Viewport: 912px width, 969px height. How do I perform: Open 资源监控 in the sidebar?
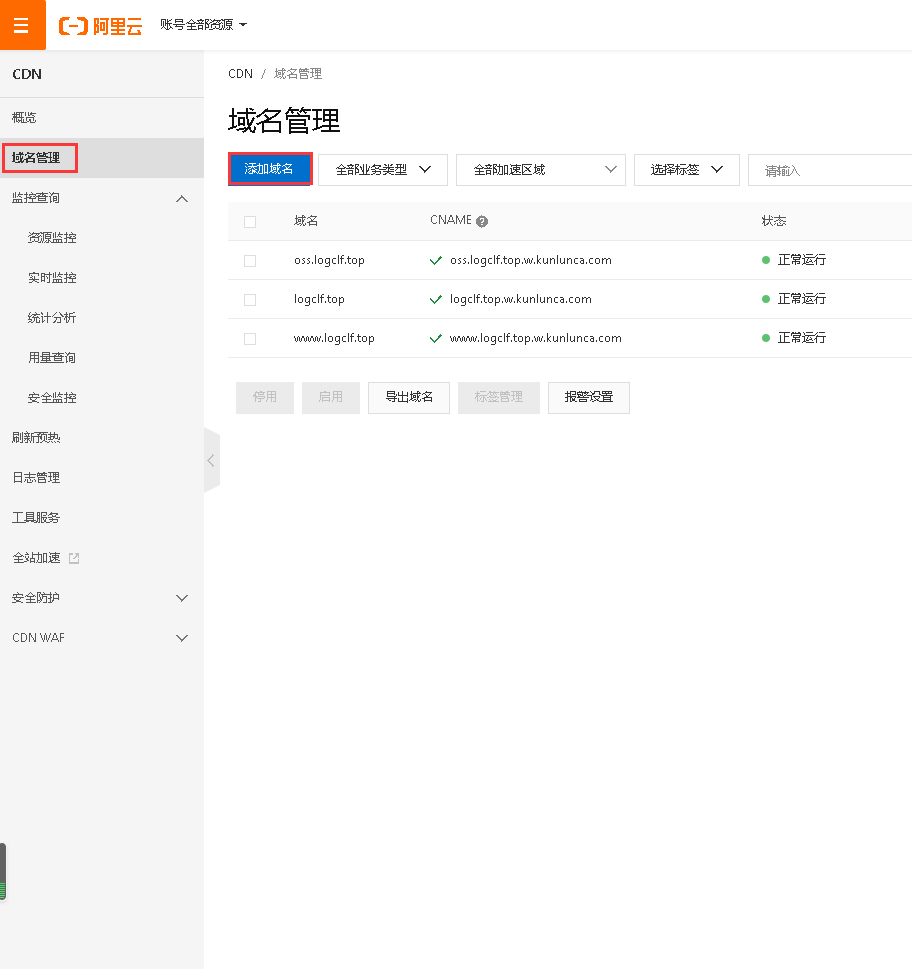(52, 237)
